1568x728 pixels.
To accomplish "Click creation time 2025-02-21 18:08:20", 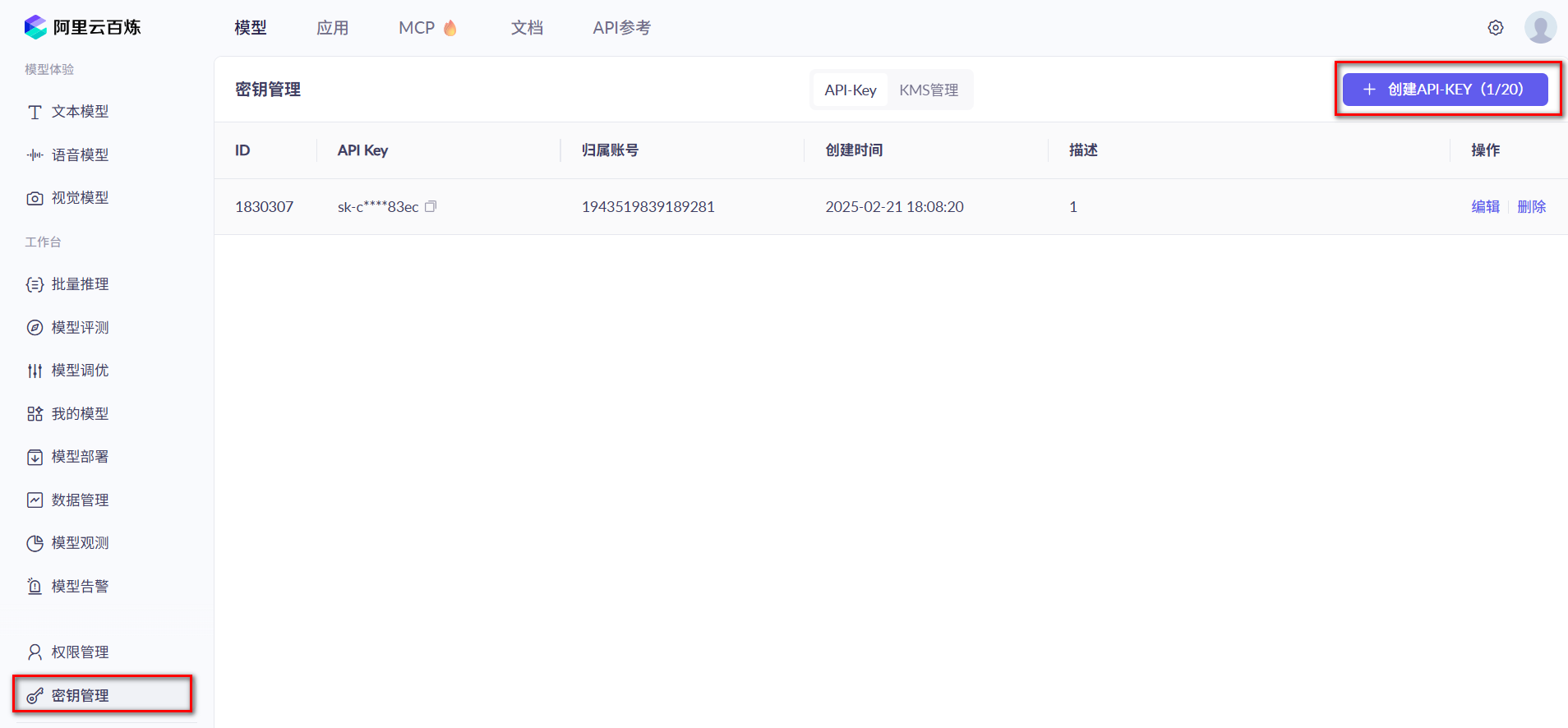I will point(894,207).
